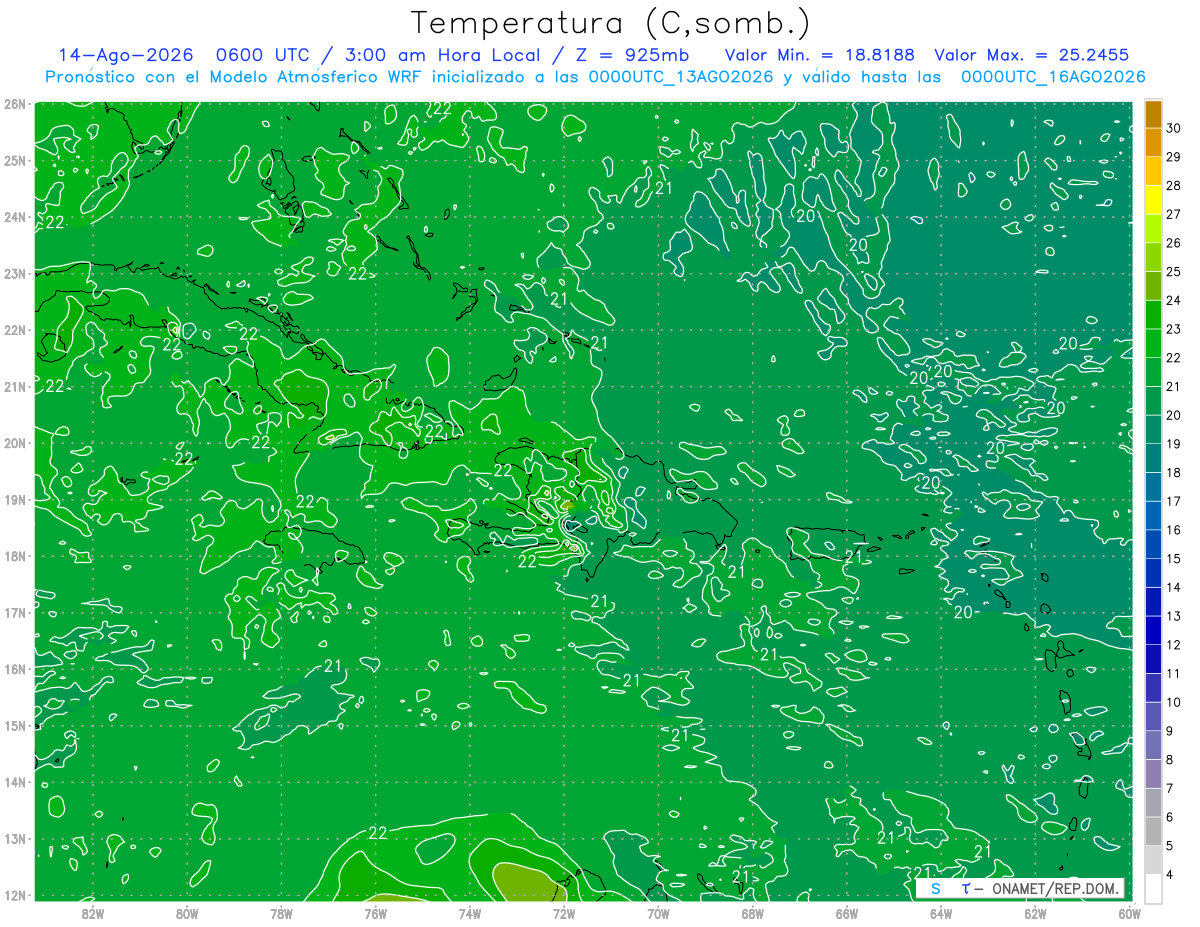The width and height of the screenshot is (1200, 927).
Task: Click color scale value 23
Action: [1174, 329]
